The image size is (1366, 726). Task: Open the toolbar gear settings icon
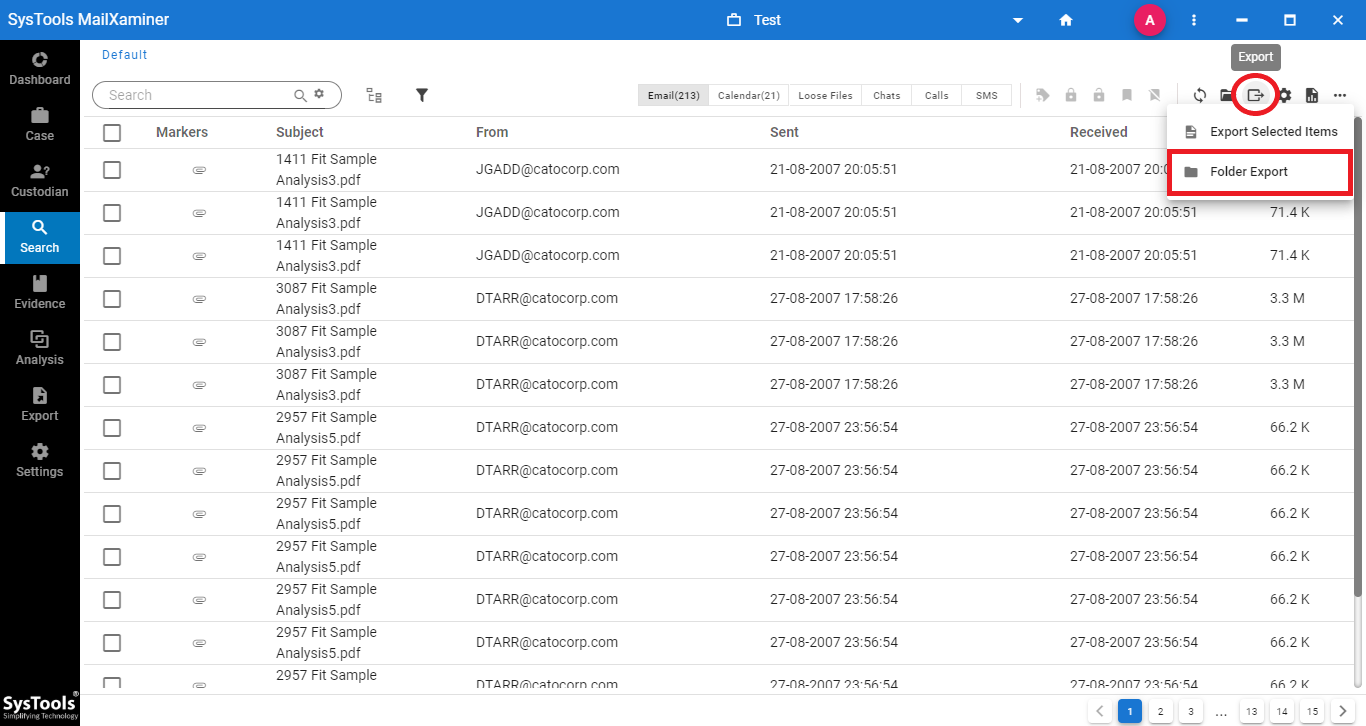tap(1284, 95)
